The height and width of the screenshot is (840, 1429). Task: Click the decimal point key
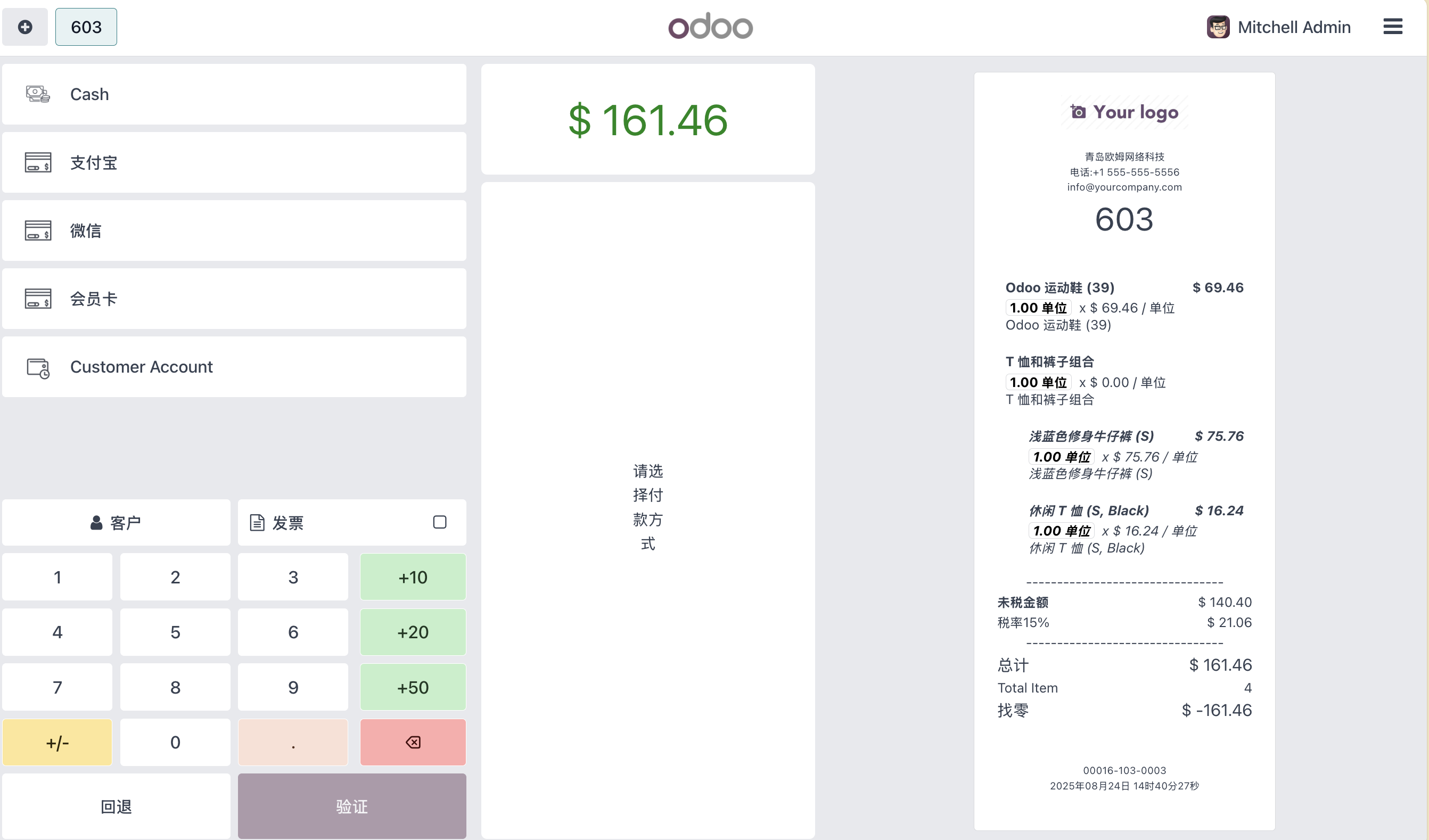pos(293,742)
